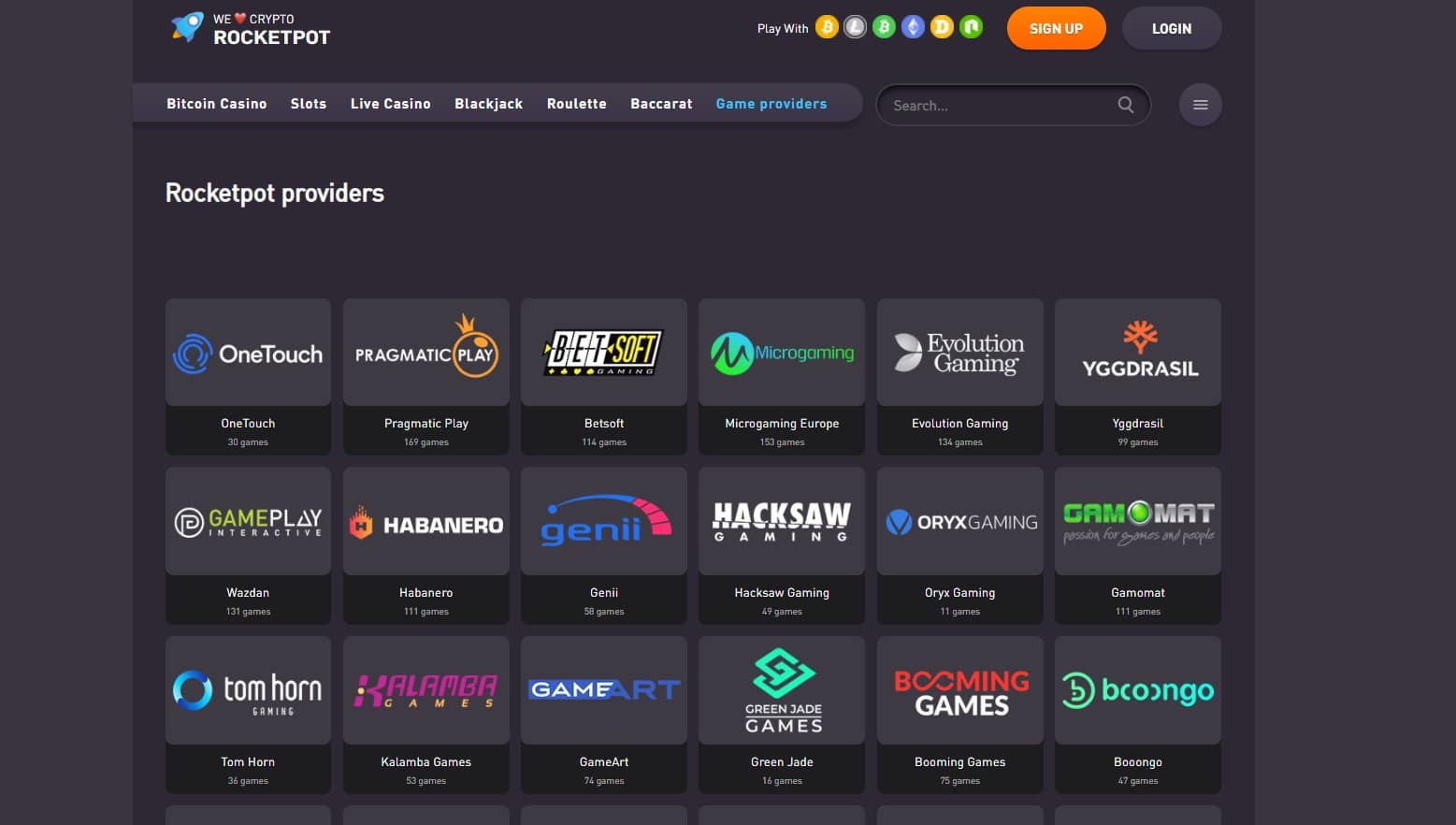Open the hamburger menu icon
Screen dimensions: 1456x825
point(1200,105)
